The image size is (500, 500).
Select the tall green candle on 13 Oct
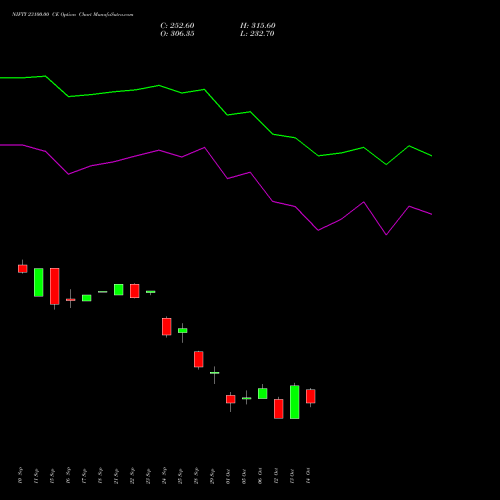point(295,402)
